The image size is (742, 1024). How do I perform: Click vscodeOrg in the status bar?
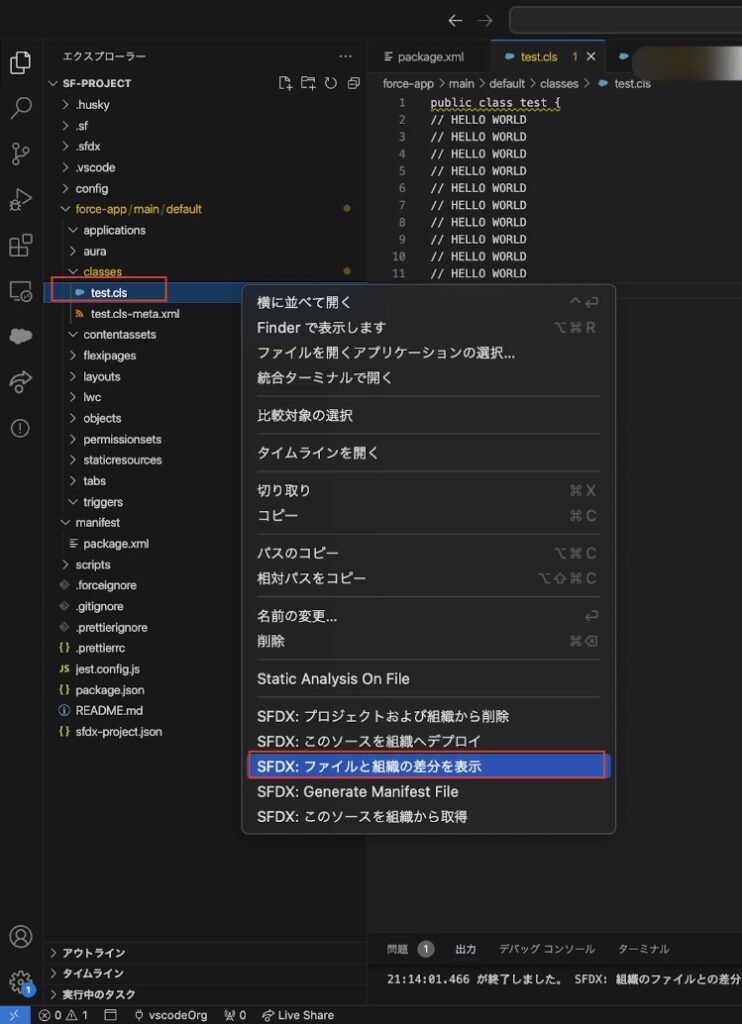(168, 1015)
